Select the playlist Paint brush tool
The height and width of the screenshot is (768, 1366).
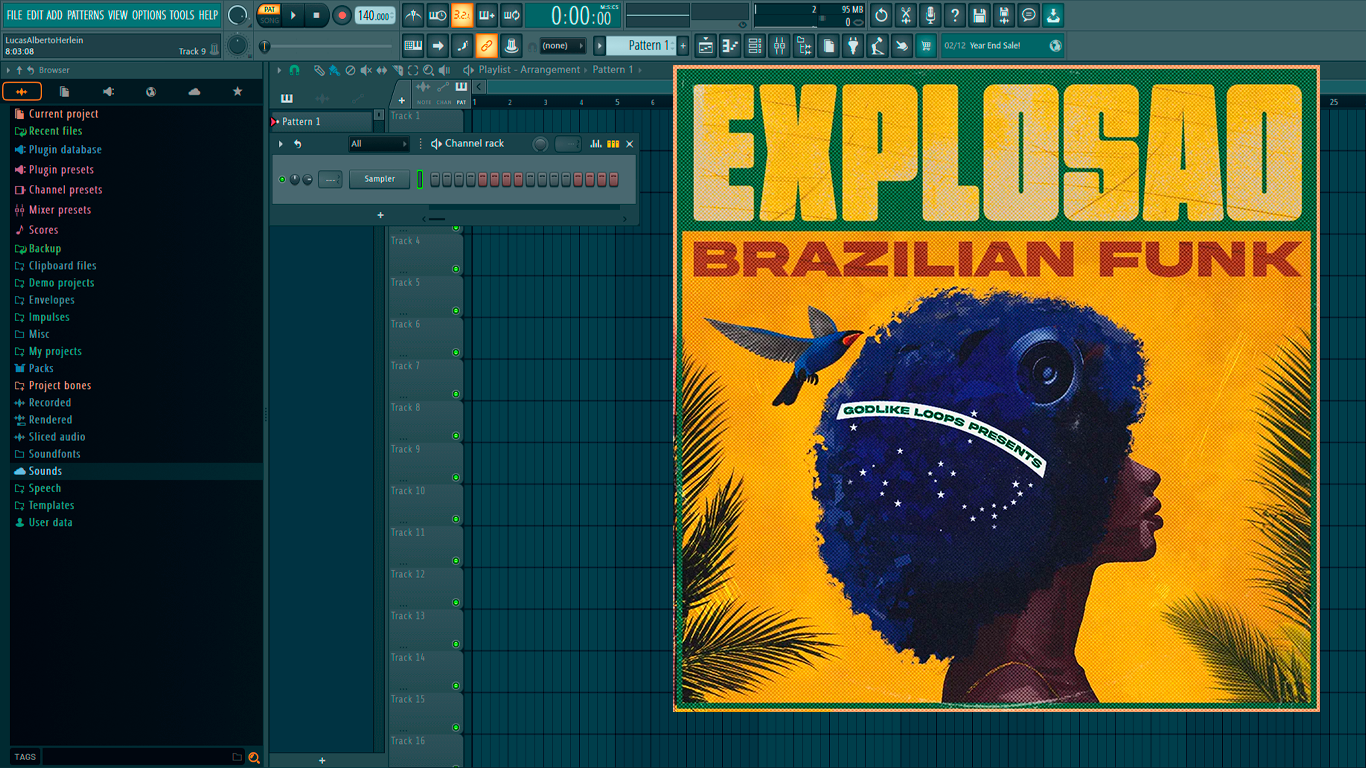[334, 70]
